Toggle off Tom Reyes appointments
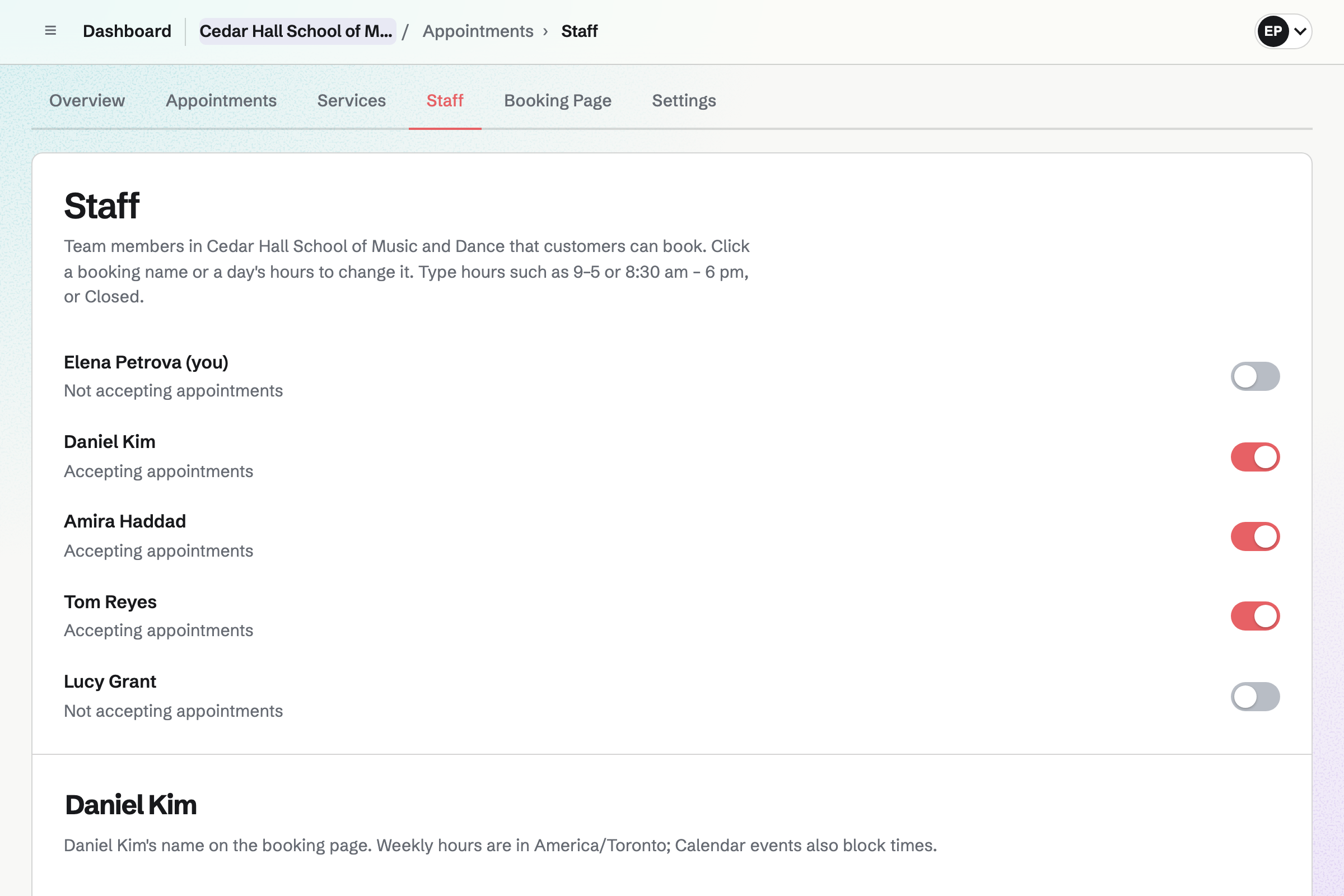This screenshot has width=1344, height=896. coord(1255,616)
